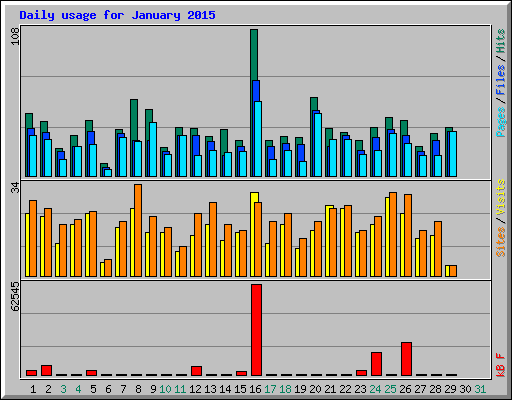Click day label 30 on x-axis

coord(465,389)
